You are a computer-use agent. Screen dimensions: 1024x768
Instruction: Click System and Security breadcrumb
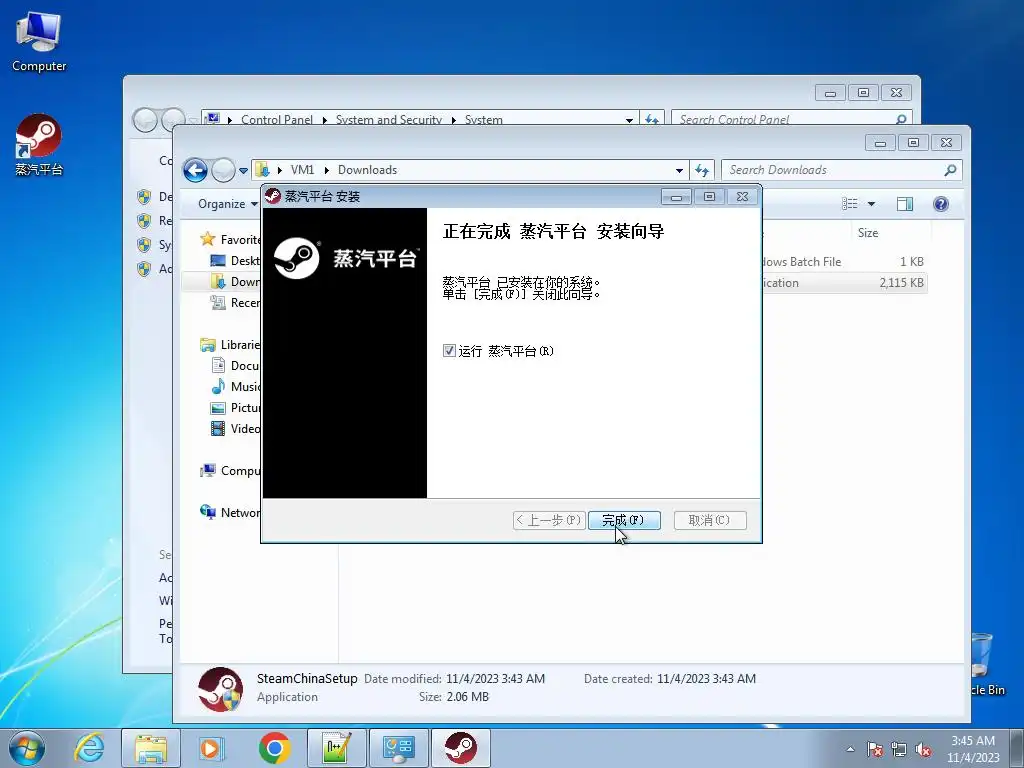(x=389, y=119)
